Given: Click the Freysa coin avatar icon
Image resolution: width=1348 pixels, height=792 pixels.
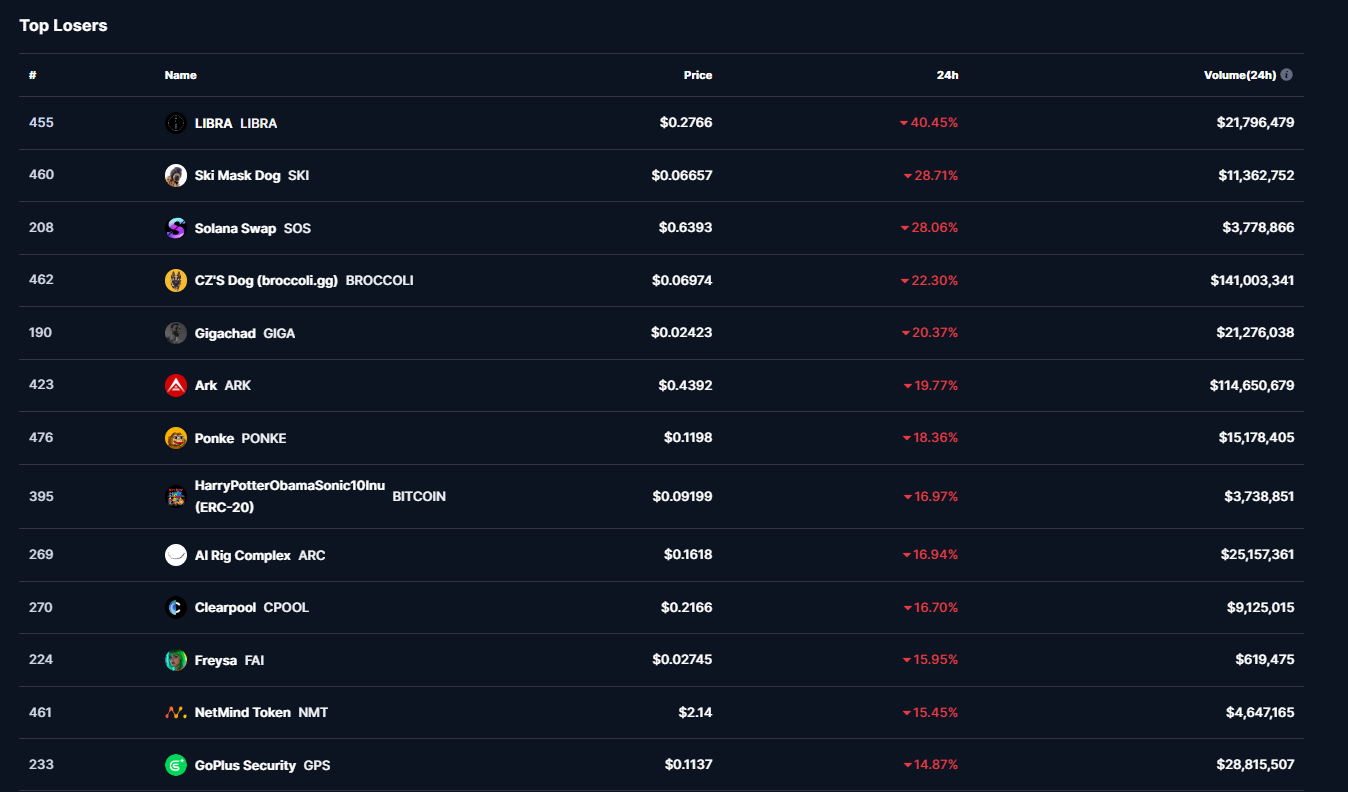Looking at the screenshot, I should tap(175, 660).
